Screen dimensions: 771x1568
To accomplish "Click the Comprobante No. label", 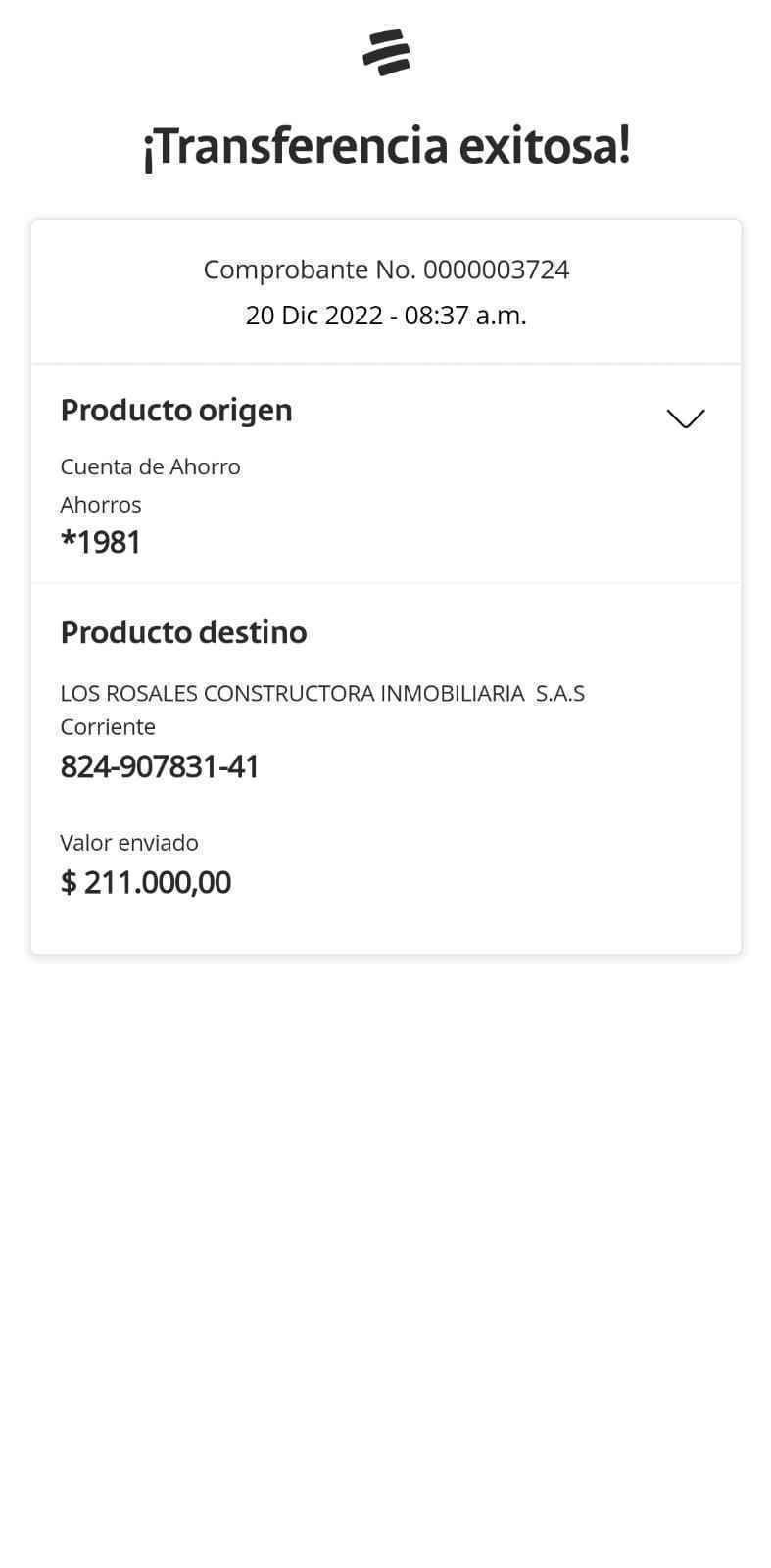I will [x=310, y=269].
